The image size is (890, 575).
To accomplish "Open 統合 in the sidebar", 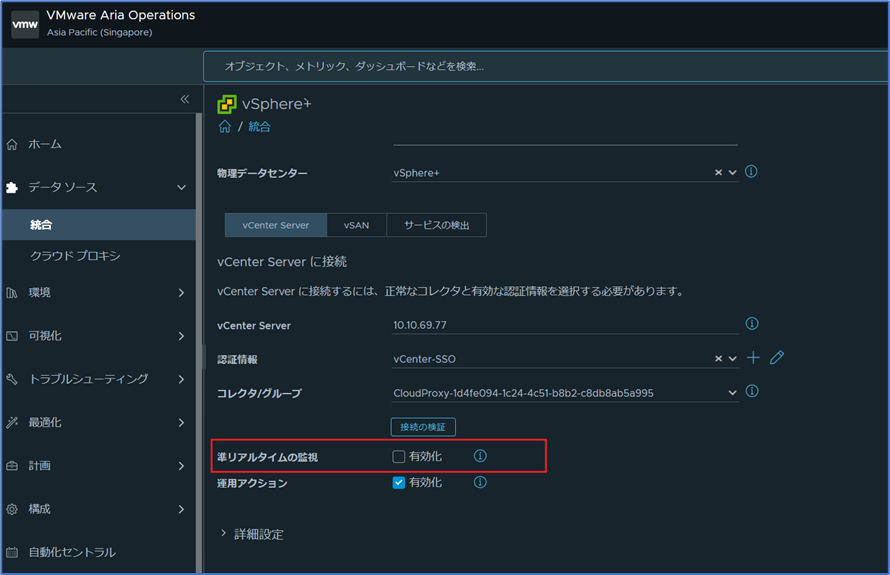I will pyautogui.click(x=99, y=225).
